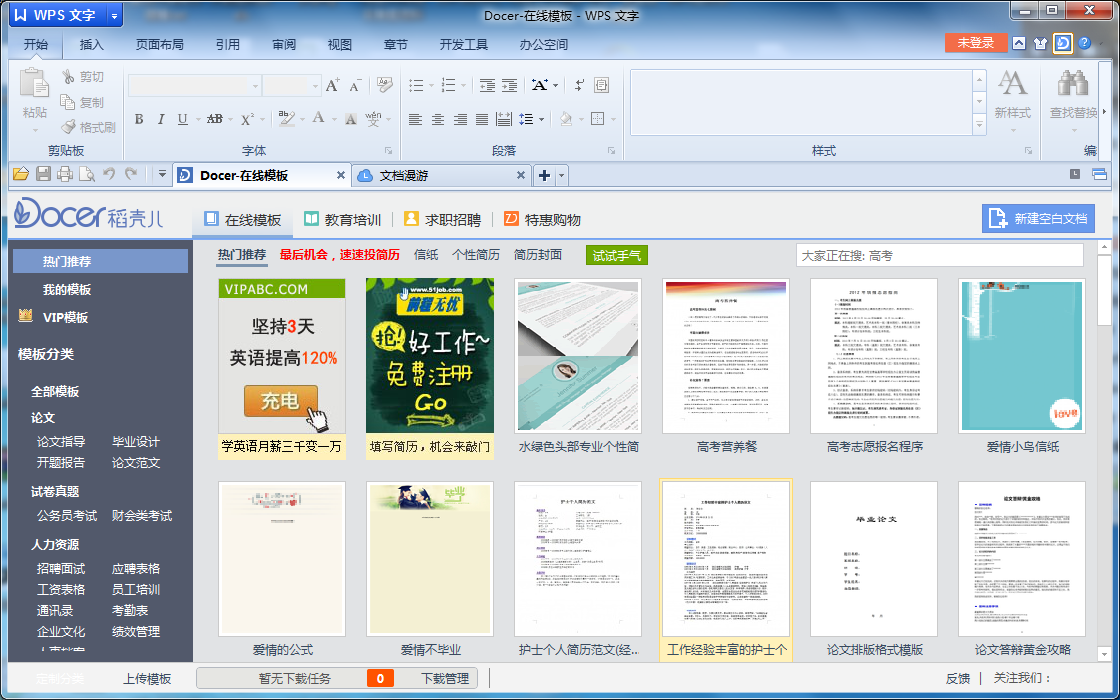This screenshot has height=700, width=1120.
Task: Expand the font name combo box
Action: (254, 86)
